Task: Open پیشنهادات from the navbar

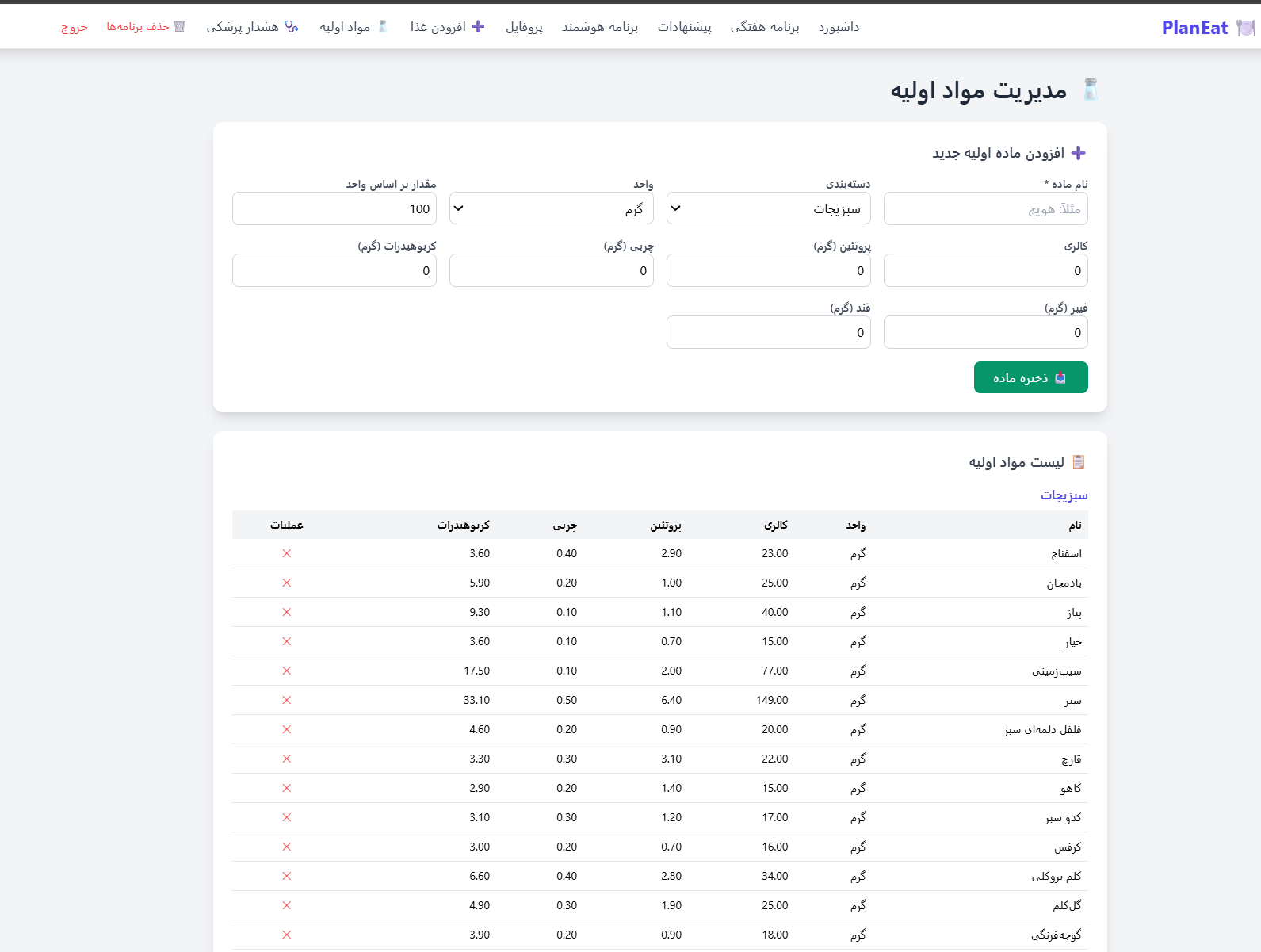Action: (685, 27)
